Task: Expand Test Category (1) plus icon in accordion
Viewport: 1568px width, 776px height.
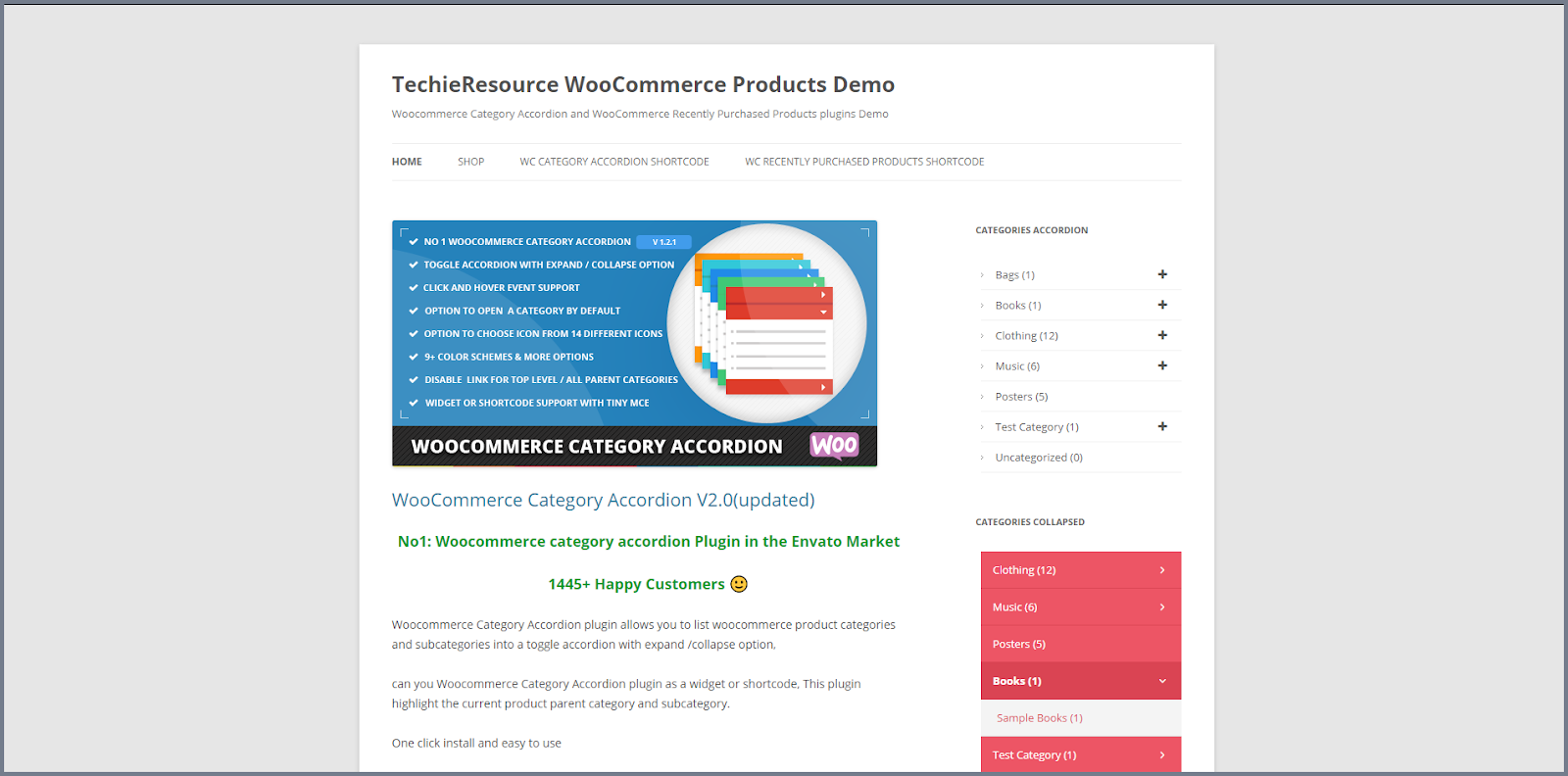Action: (x=1162, y=426)
